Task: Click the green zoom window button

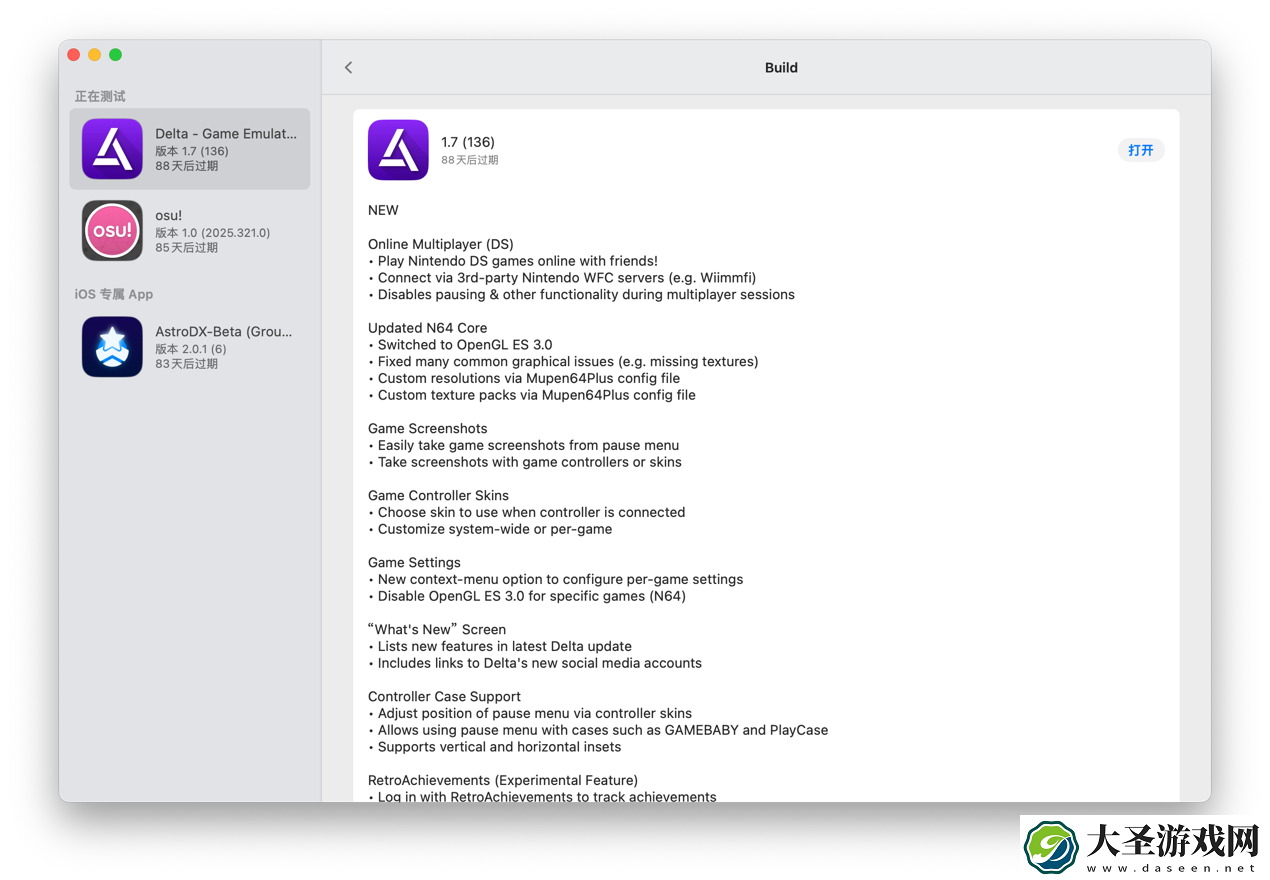Action: (x=115, y=55)
